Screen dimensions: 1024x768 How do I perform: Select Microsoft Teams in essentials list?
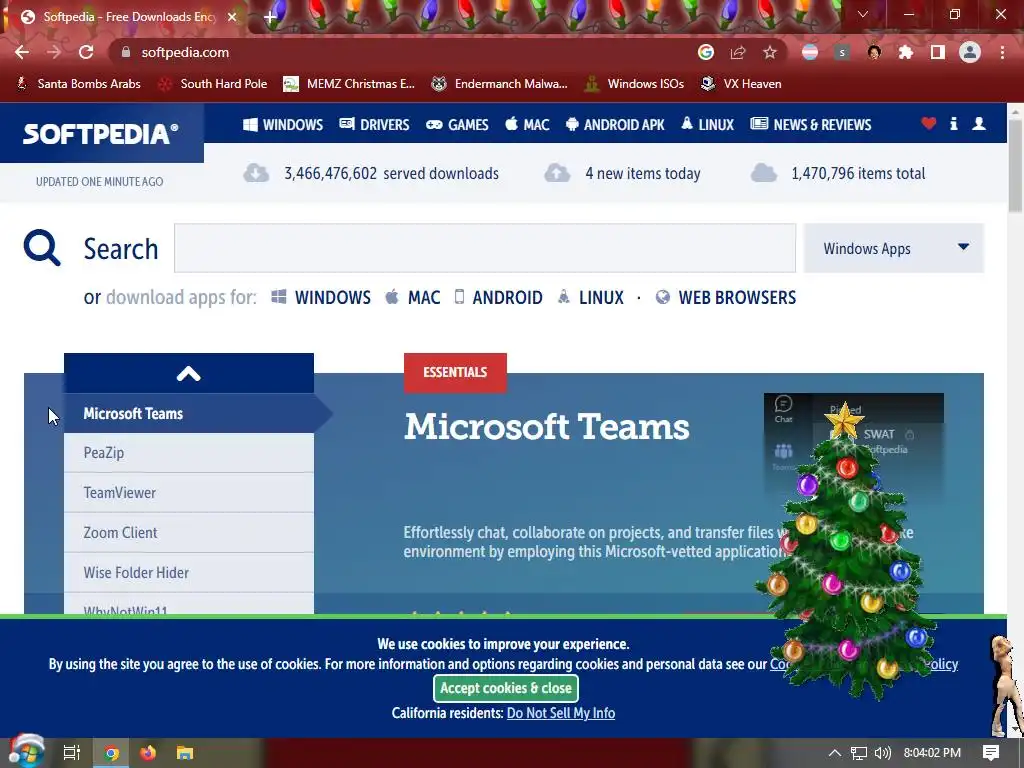(x=189, y=413)
